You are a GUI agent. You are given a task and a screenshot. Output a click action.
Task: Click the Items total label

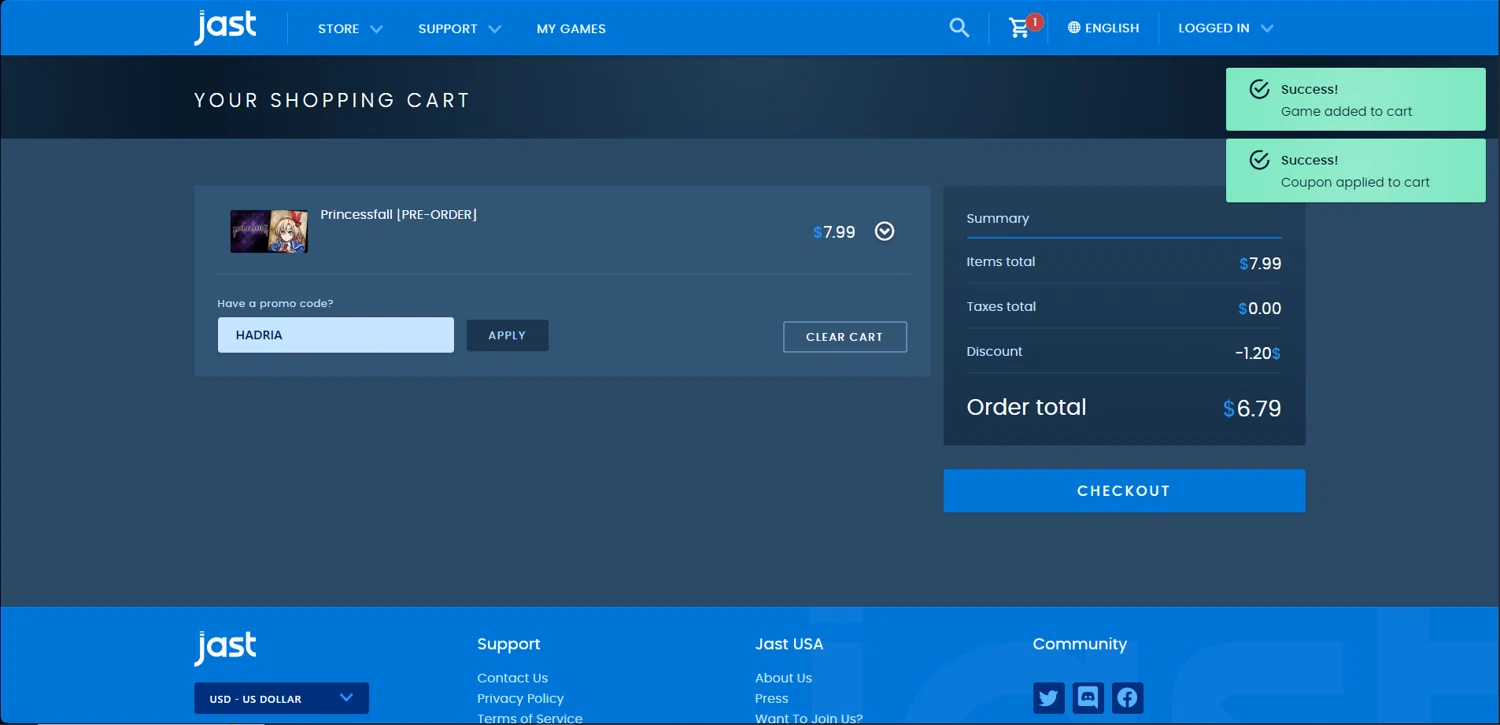pyautogui.click(x=1000, y=262)
